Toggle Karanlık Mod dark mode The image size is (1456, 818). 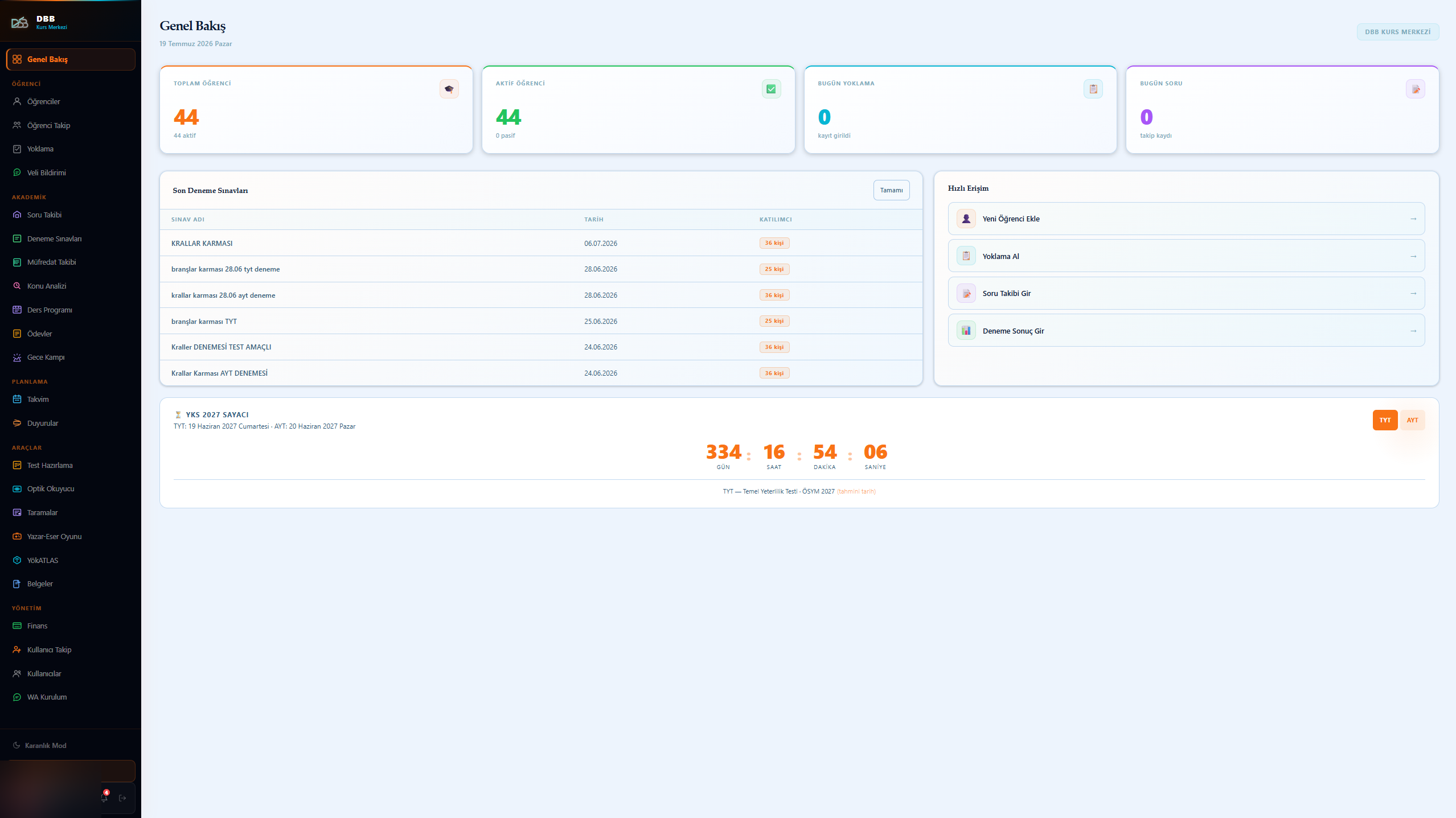[x=40, y=745]
